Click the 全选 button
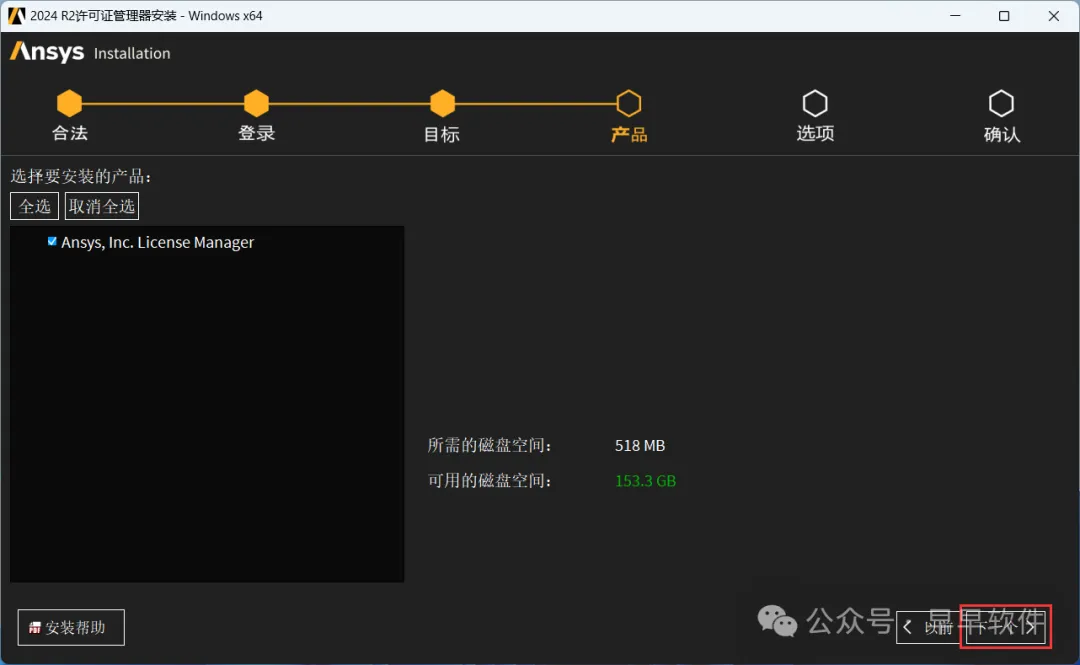Image resolution: width=1080 pixels, height=665 pixels. pyautogui.click(x=34, y=206)
